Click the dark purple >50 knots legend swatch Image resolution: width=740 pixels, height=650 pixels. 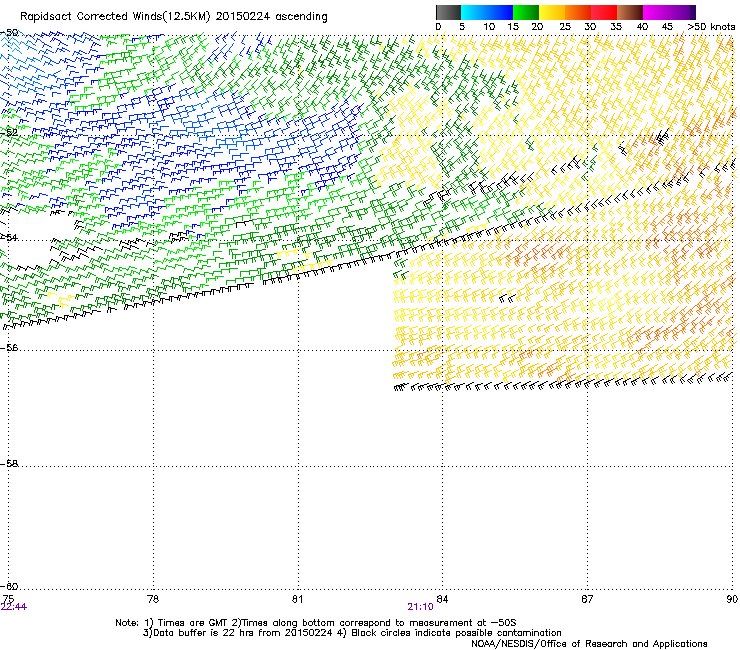click(693, 12)
